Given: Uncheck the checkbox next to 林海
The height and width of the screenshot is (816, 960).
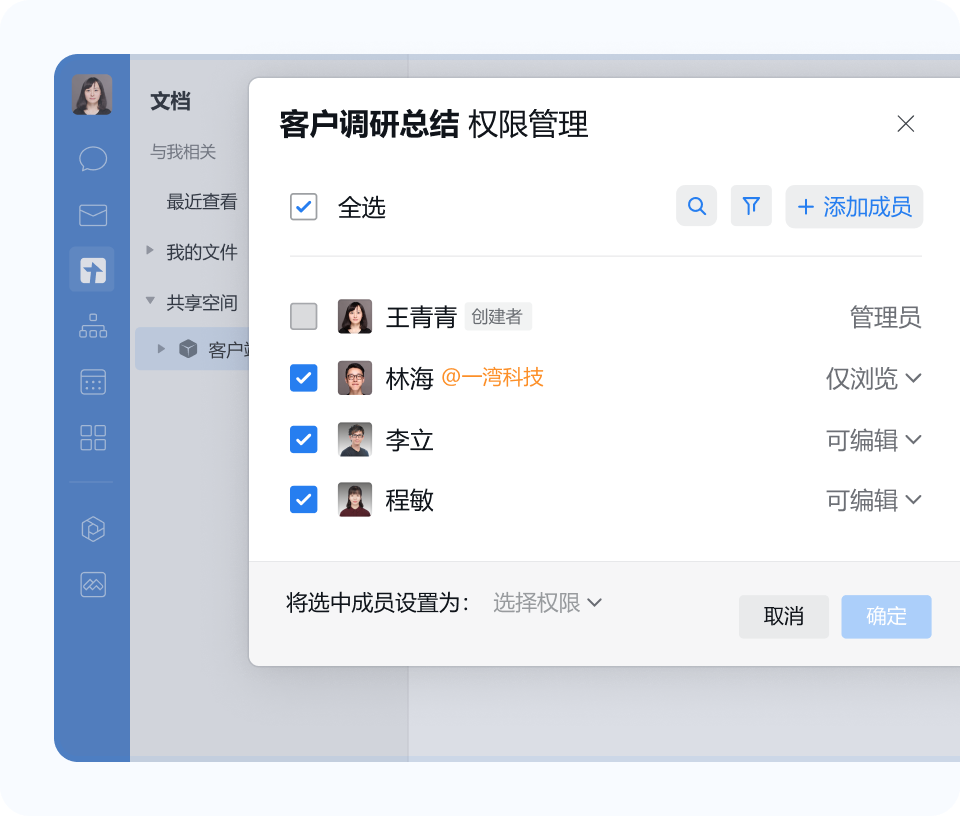Looking at the screenshot, I should click(303, 378).
